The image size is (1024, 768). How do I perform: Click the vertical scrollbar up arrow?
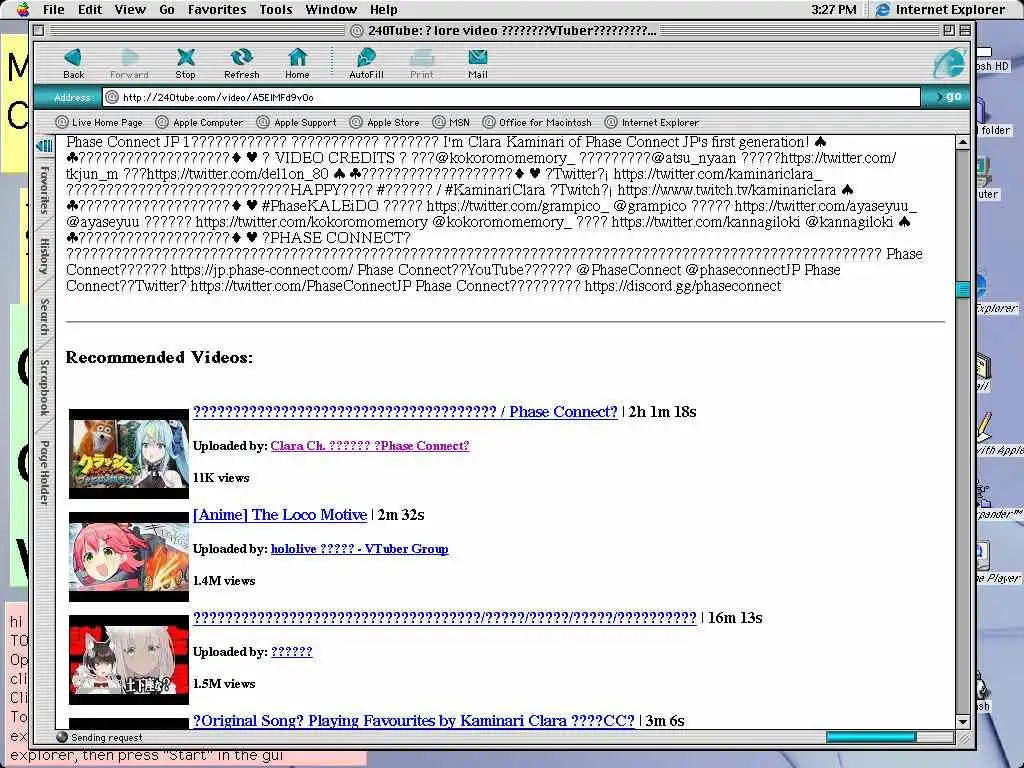click(x=963, y=142)
